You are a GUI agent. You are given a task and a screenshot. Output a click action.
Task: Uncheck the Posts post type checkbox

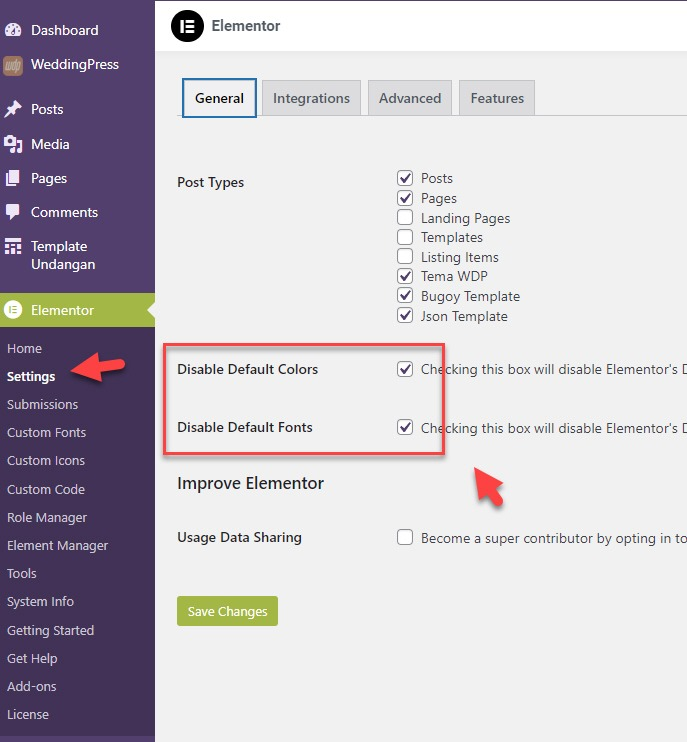tap(405, 178)
